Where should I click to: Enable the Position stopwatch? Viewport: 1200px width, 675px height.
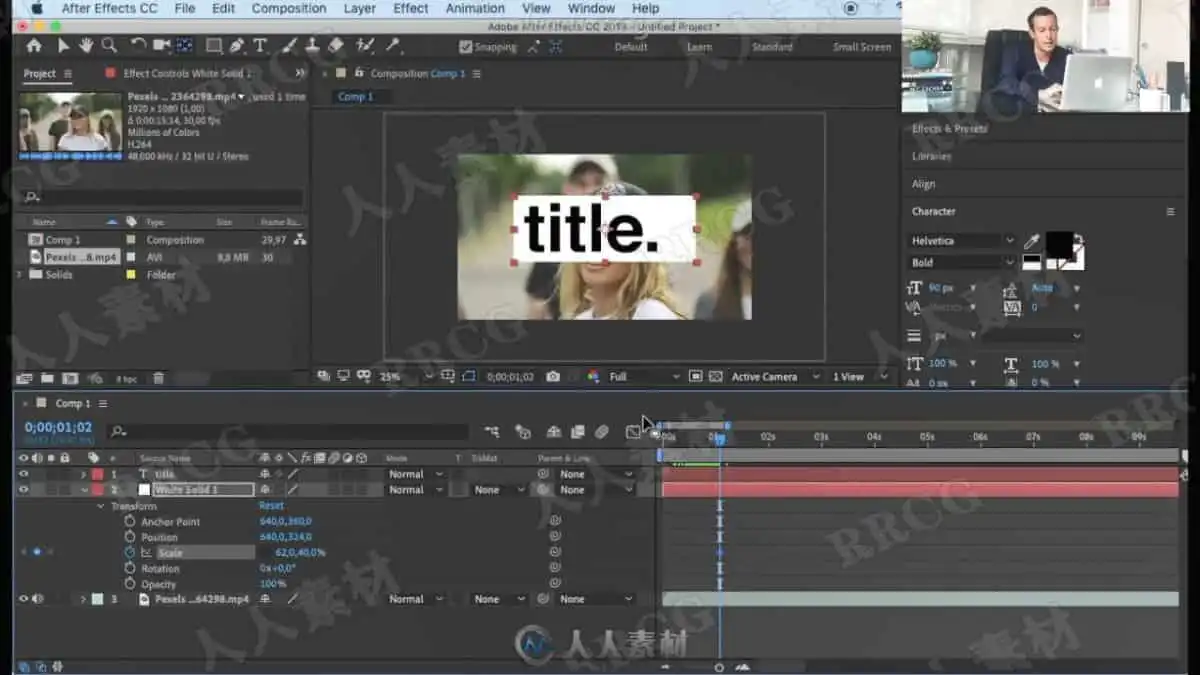tap(130, 537)
